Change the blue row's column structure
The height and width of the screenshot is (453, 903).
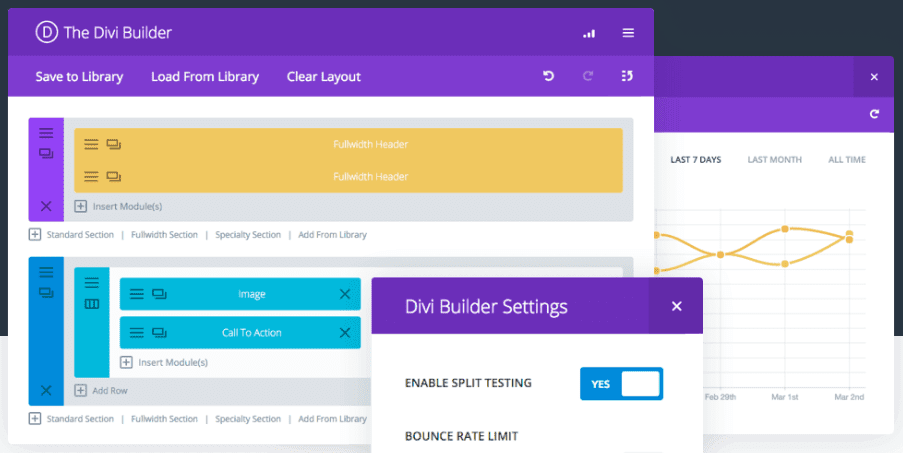91,304
